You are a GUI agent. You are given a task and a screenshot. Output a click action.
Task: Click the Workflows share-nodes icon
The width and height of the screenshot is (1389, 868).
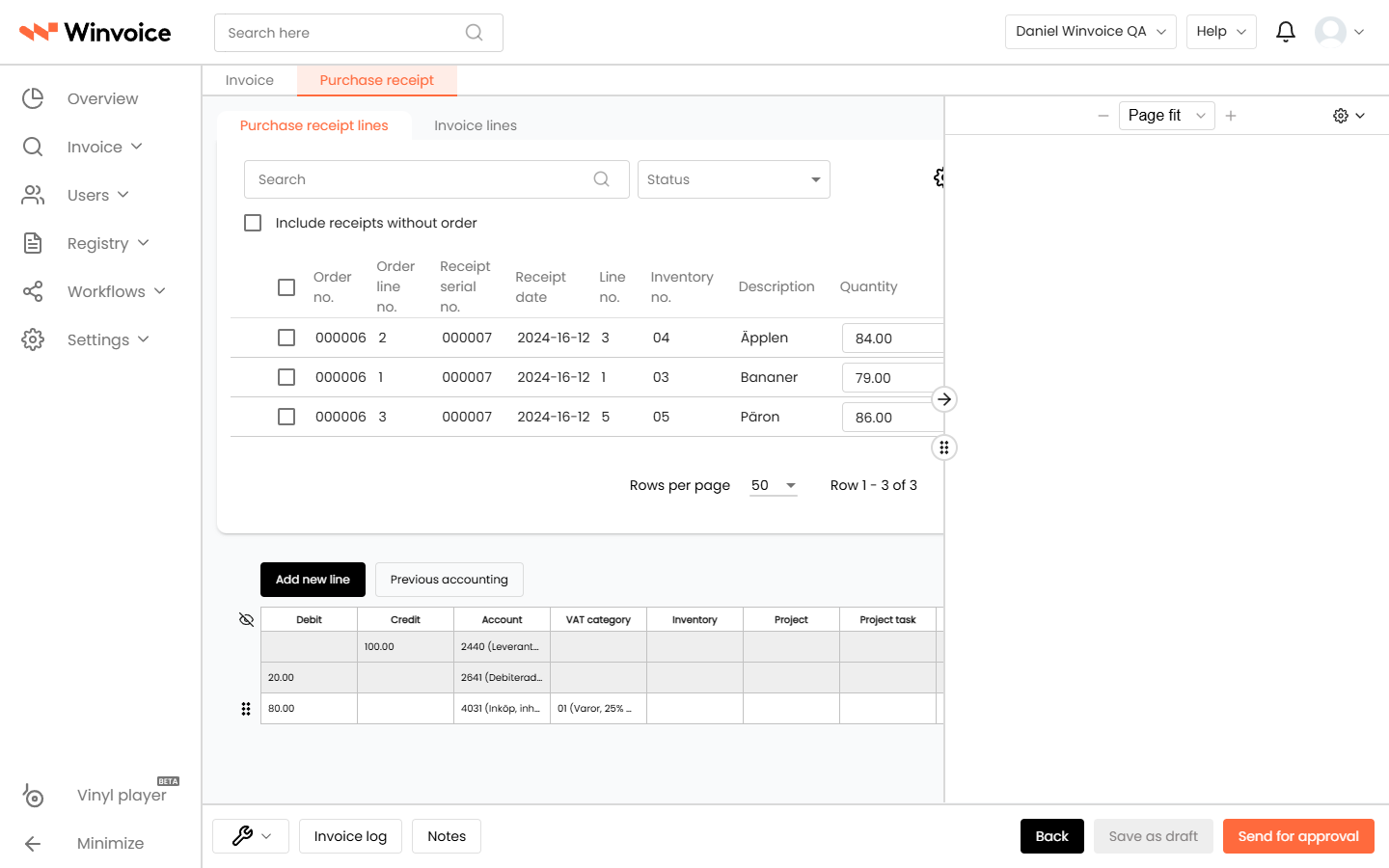(x=33, y=291)
